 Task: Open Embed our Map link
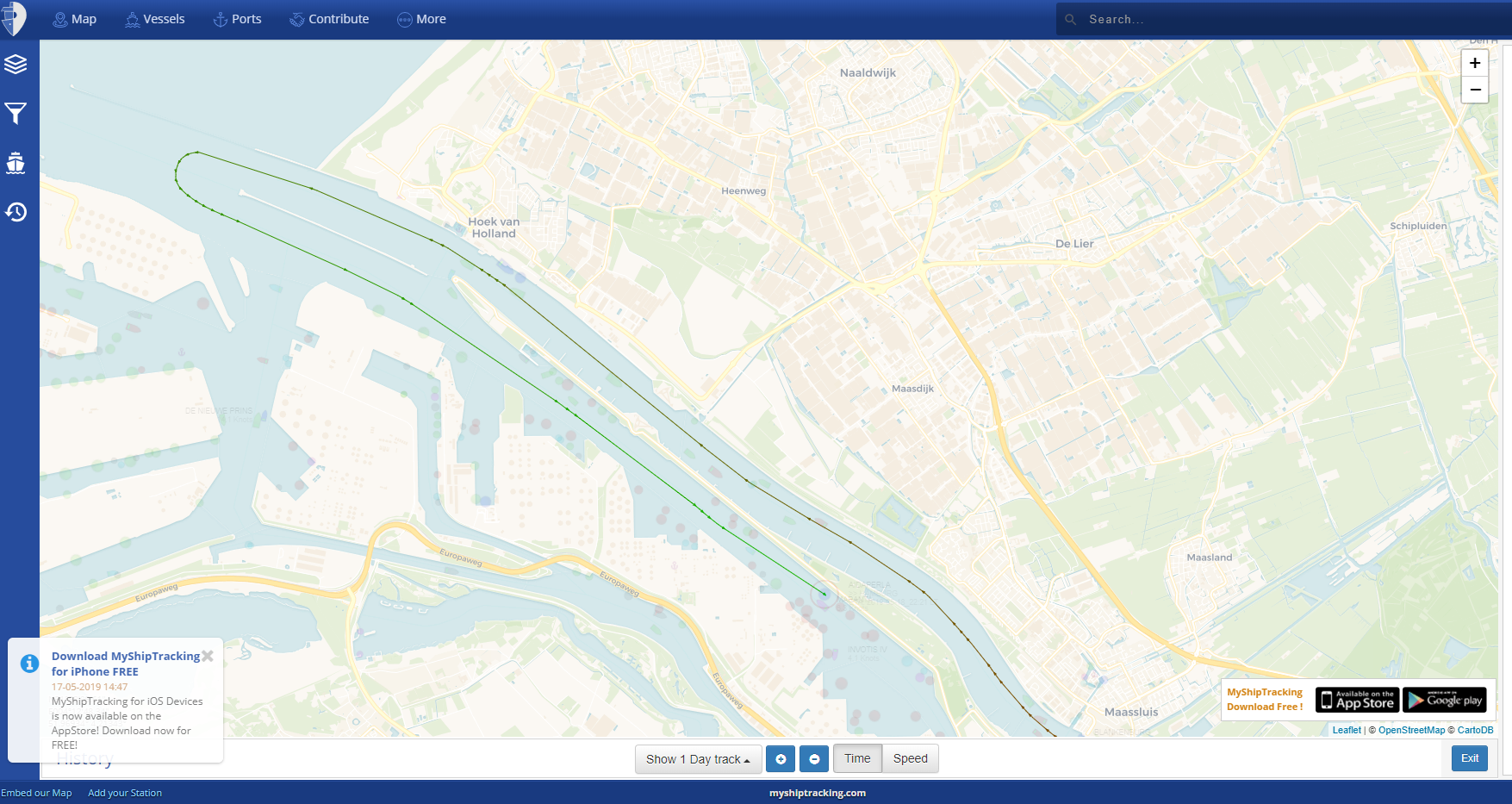tap(36, 793)
